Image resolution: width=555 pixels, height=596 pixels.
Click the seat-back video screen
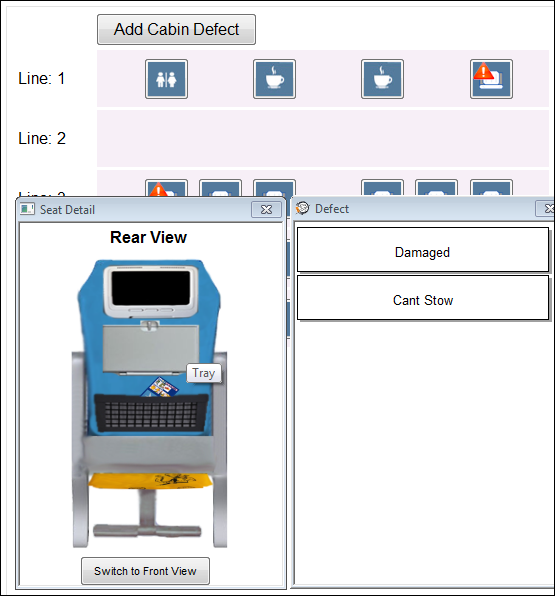point(151,289)
